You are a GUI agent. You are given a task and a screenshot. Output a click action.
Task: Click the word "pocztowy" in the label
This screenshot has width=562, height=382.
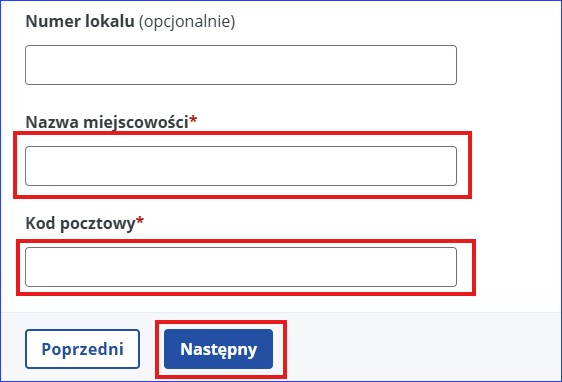[98, 224]
